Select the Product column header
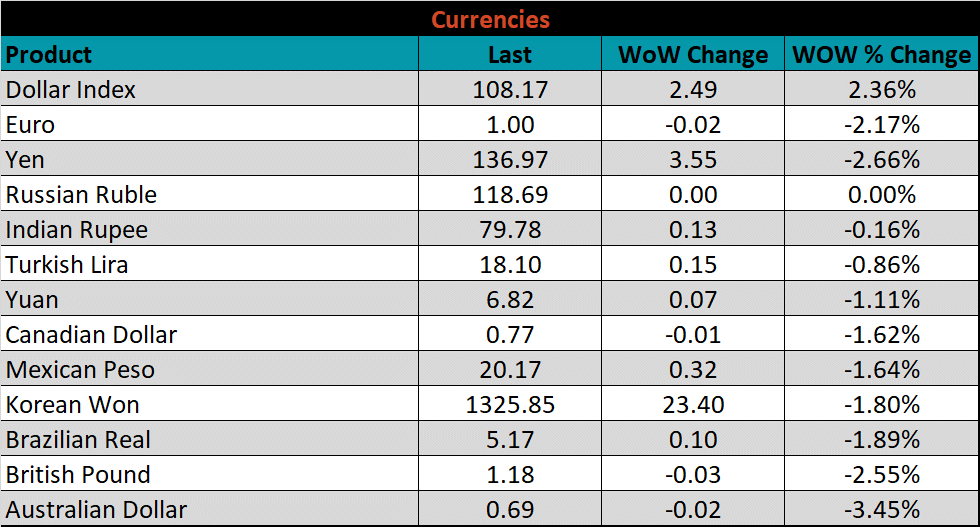The width and height of the screenshot is (980, 527). pos(49,54)
